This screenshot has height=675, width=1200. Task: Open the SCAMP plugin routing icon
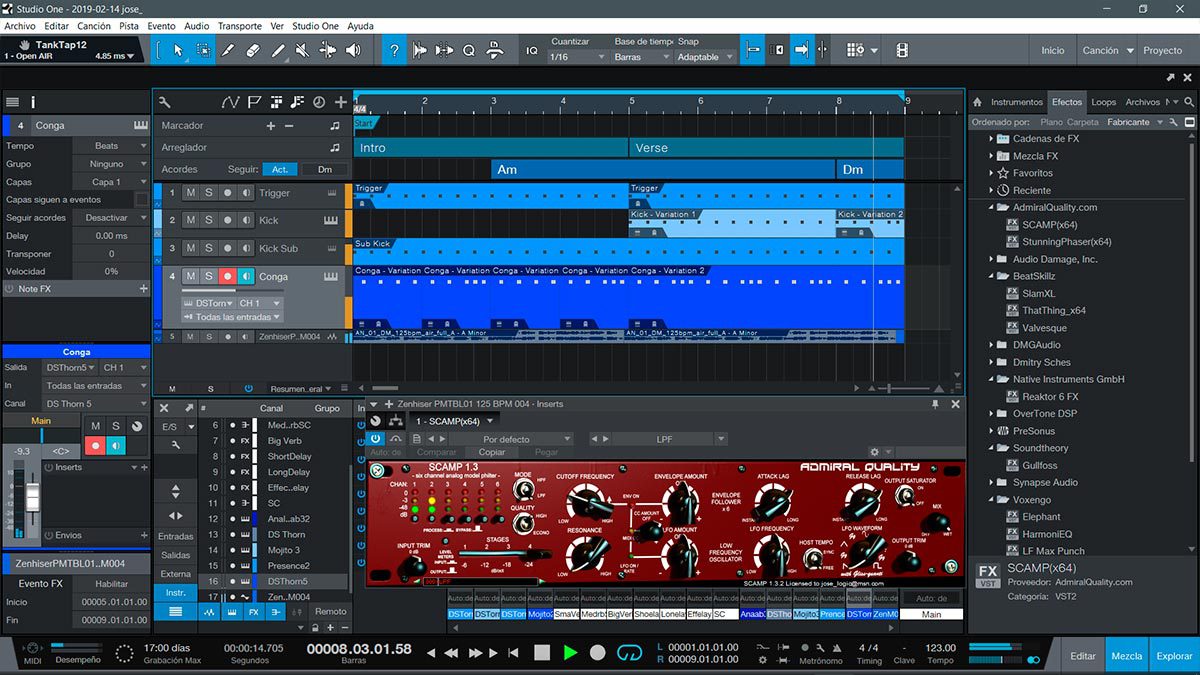[x=396, y=421]
